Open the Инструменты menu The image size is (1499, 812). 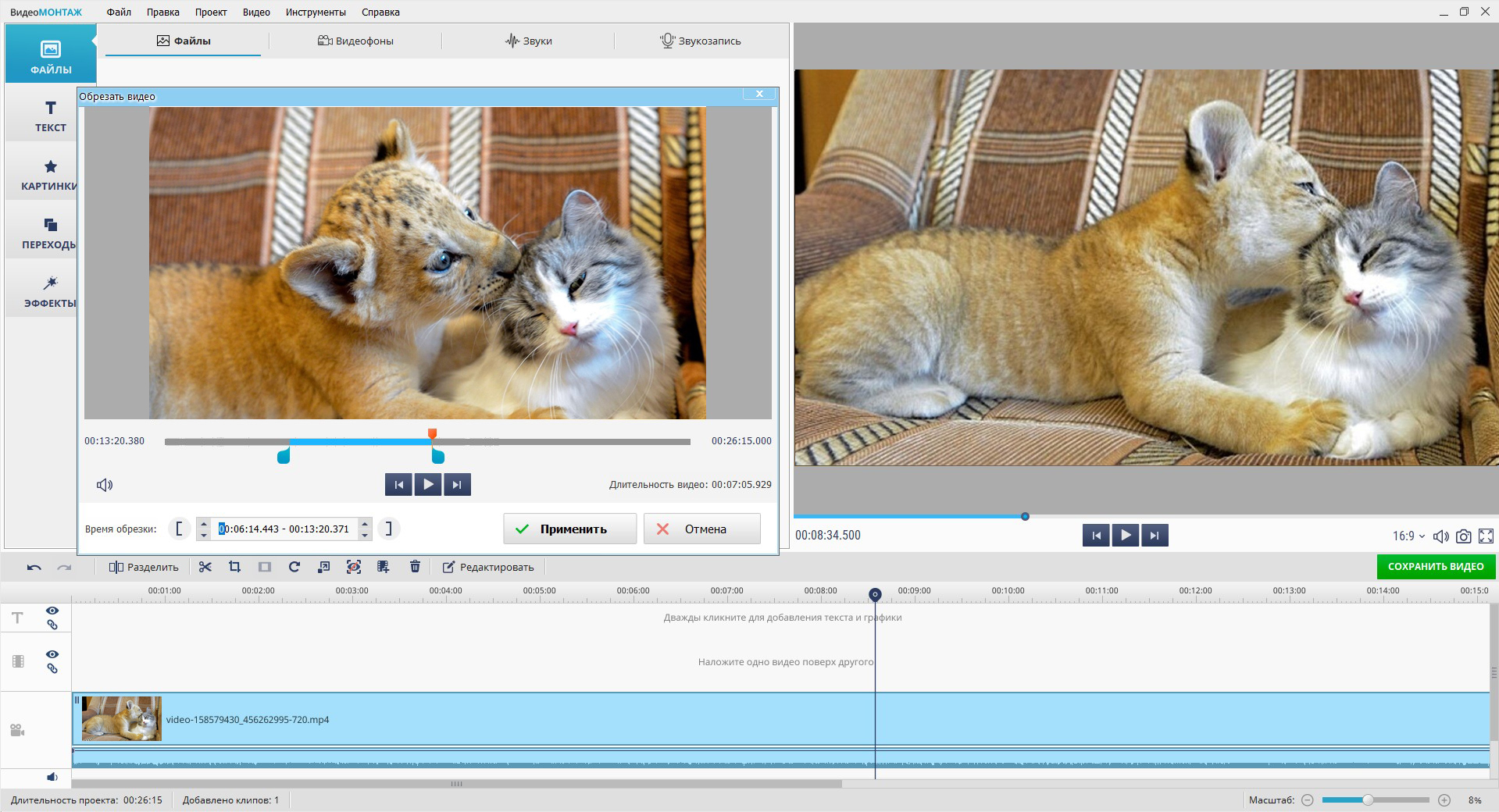click(x=316, y=12)
